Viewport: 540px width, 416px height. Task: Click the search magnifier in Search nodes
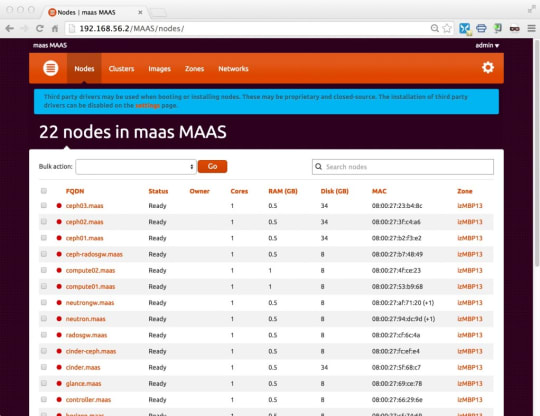pos(319,167)
